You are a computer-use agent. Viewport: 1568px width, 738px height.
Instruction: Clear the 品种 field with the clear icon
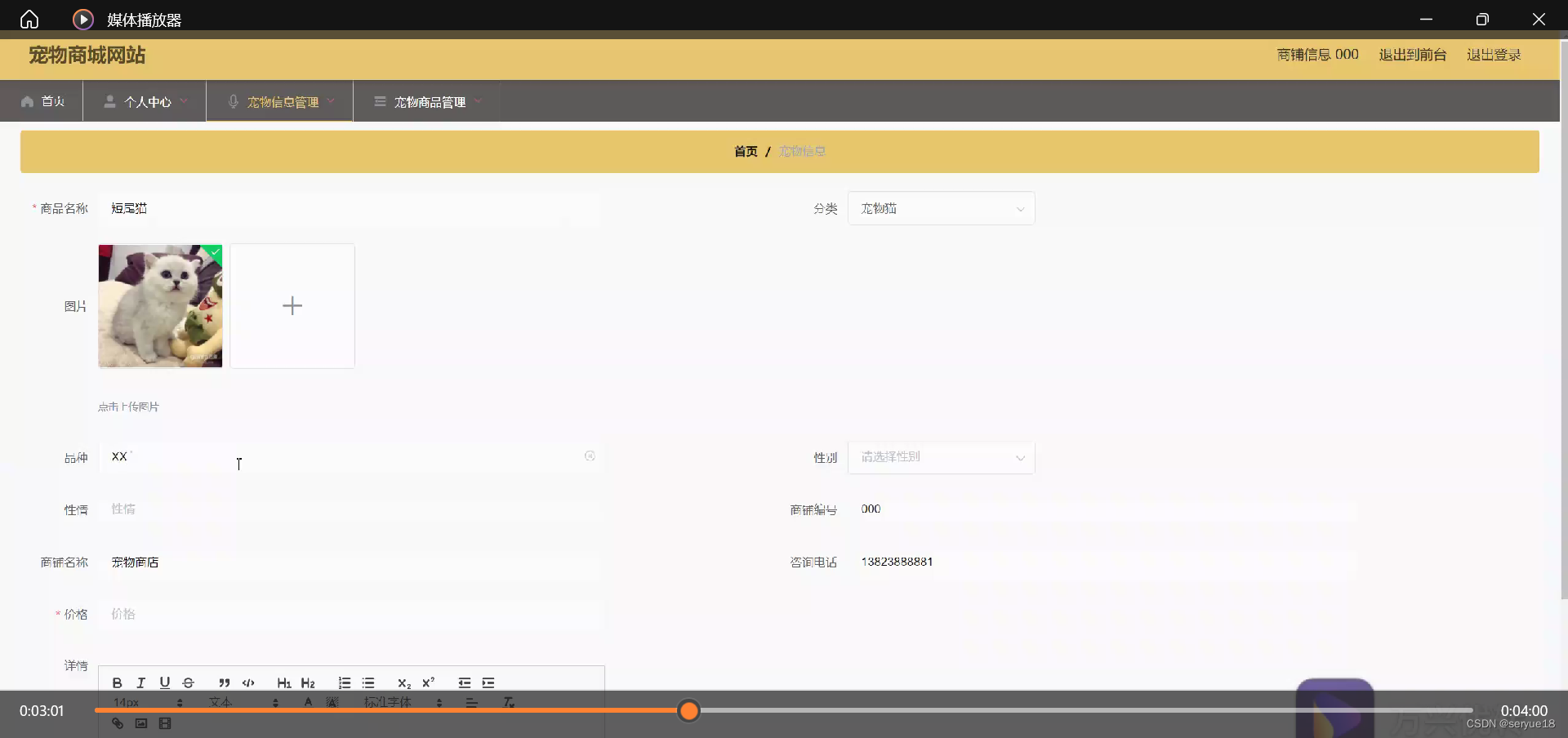590,456
